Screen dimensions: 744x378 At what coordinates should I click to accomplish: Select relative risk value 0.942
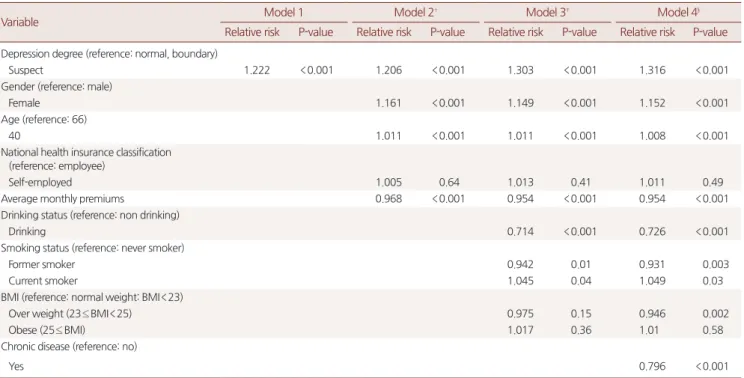tap(521, 265)
